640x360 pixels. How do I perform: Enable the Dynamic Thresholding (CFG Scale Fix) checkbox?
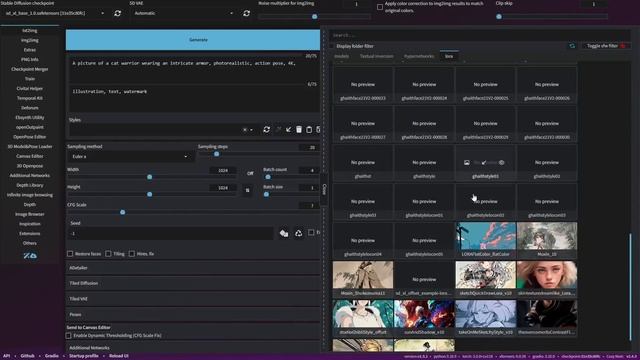[x=69, y=336]
